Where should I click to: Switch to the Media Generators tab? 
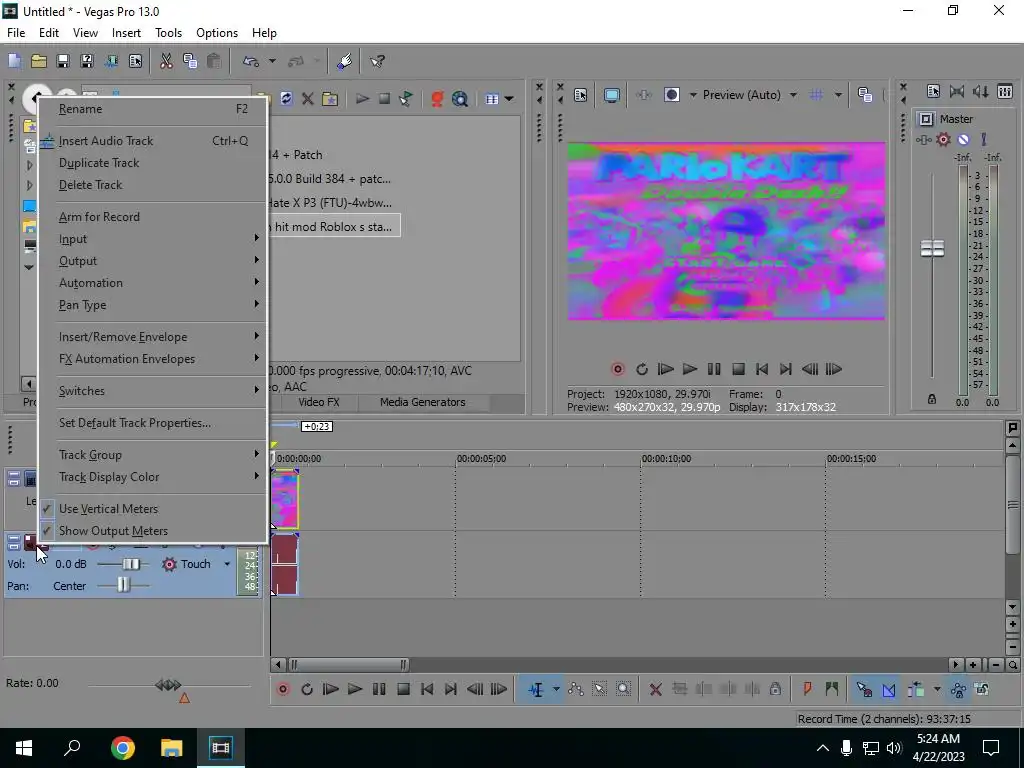(x=423, y=402)
